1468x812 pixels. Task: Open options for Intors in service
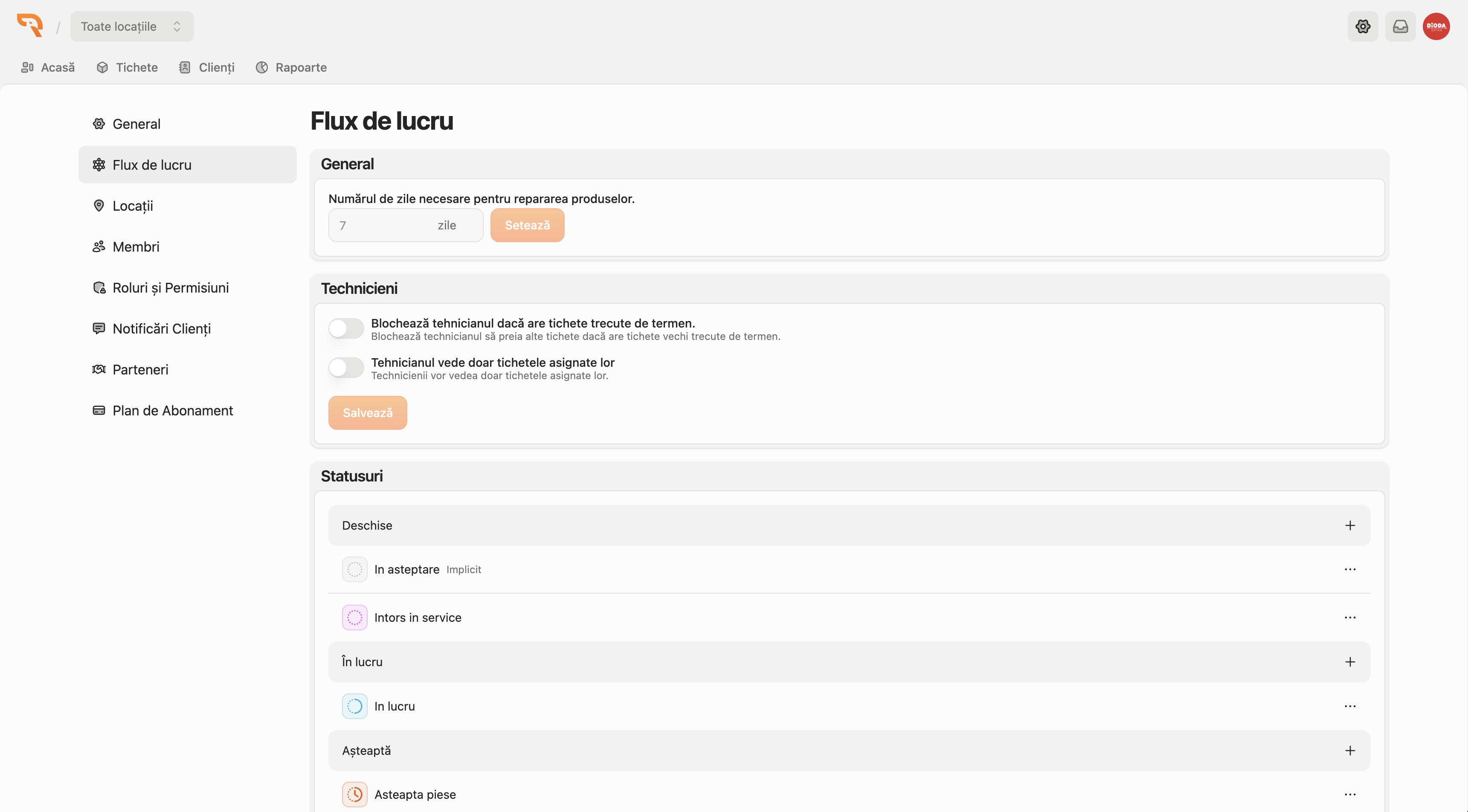[x=1350, y=617]
